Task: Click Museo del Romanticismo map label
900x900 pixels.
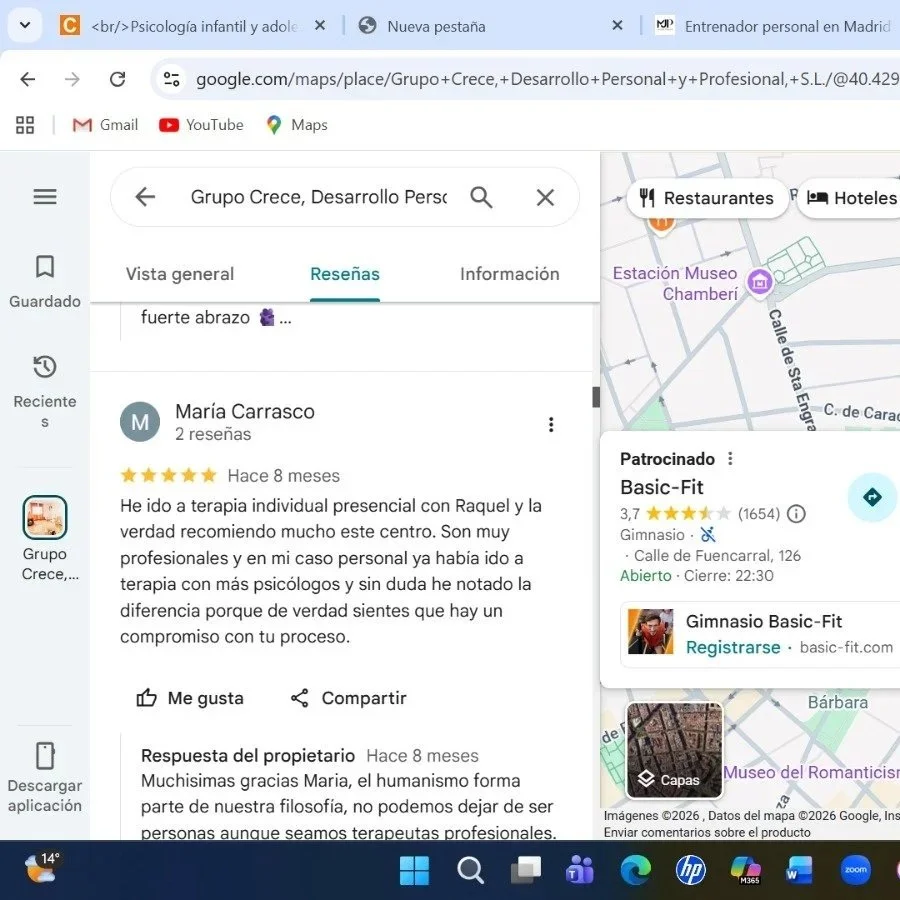Action: click(x=811, y=773)
